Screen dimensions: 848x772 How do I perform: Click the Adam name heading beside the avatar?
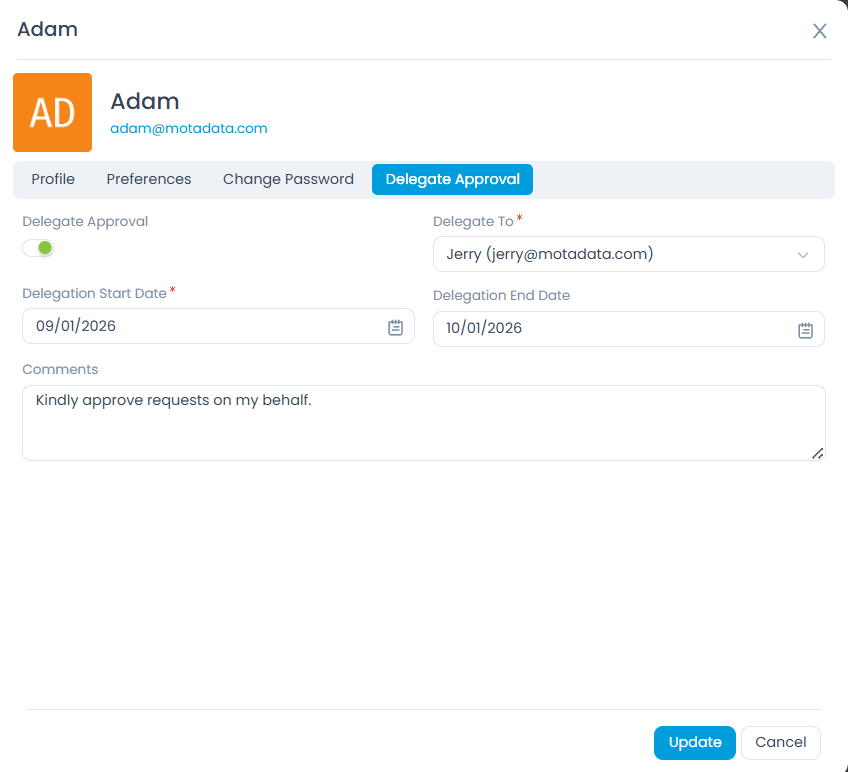(x=145, y=101)
